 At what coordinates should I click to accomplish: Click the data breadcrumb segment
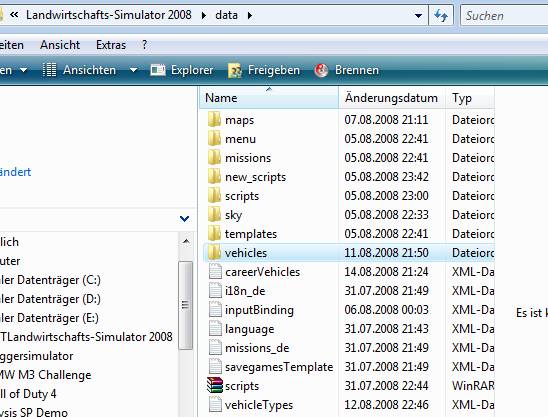tap(226, 15)
